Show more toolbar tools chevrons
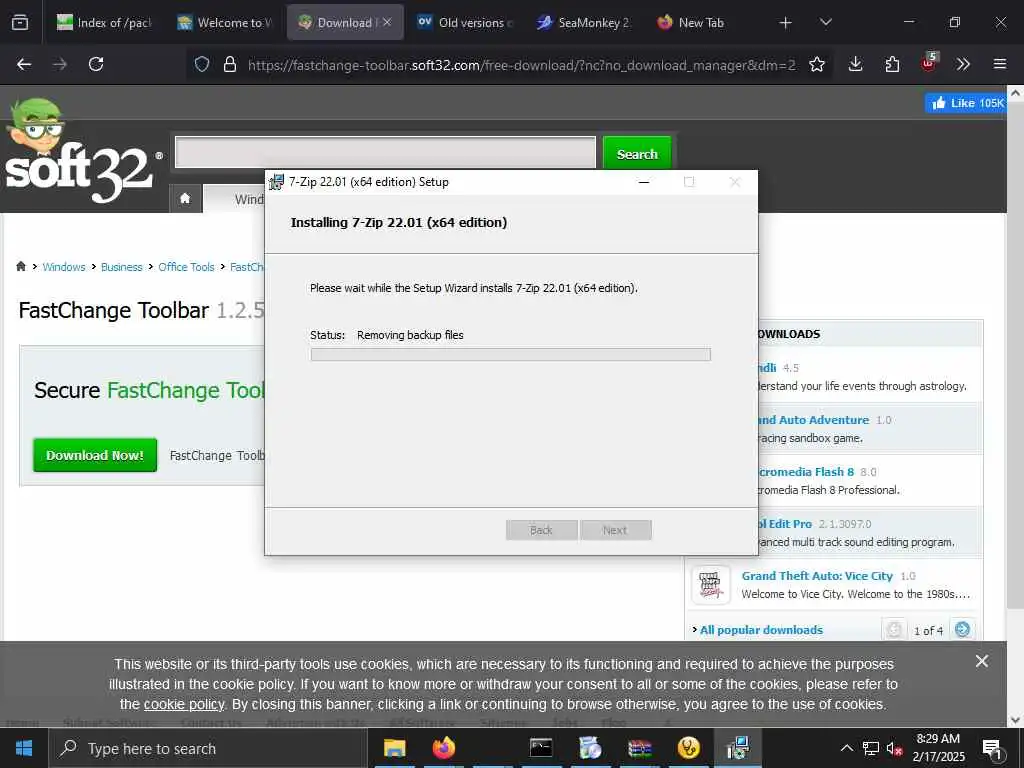Viewport: 1024px width, 768px height. pos(963,64)
